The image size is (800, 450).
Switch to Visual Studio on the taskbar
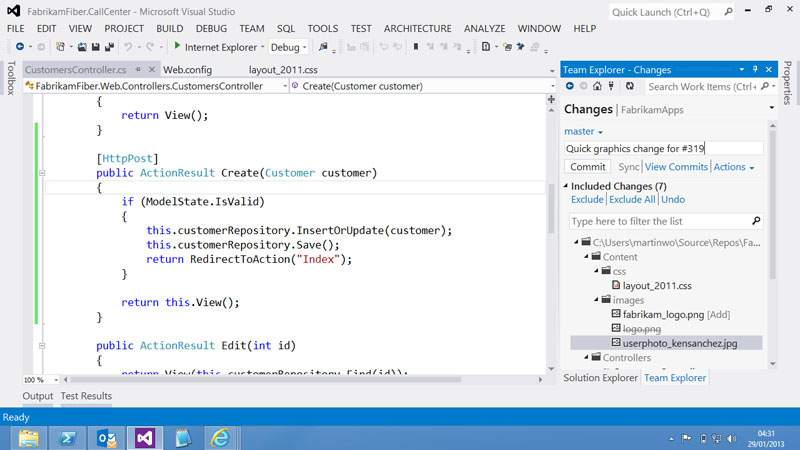tap(145, 438)
